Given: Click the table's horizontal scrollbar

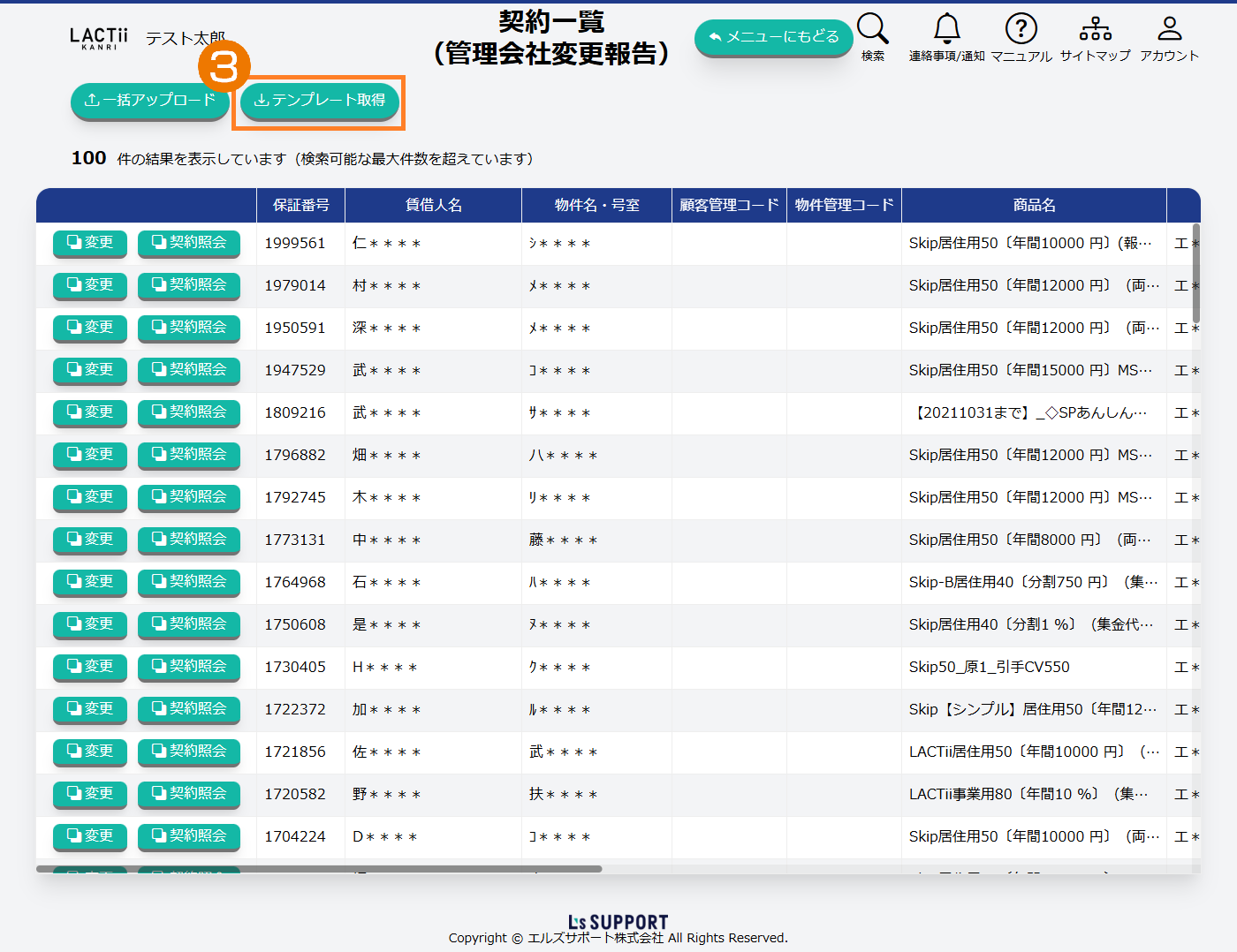Looking at the screenshot, I should click(318, 869).
